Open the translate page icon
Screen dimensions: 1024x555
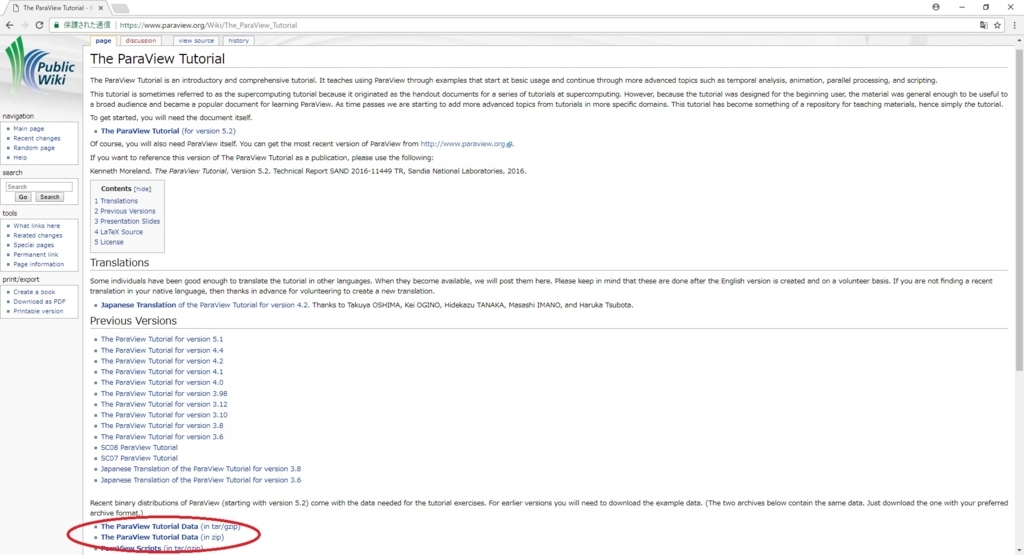pyautogui.click(x=984, y=25)
